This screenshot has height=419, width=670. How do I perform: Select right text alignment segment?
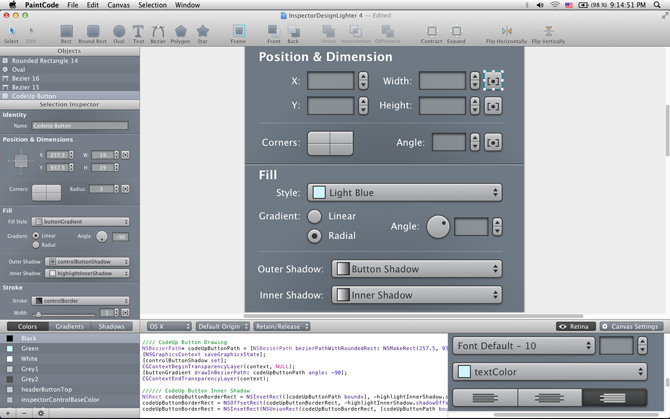tap(614, 398)
